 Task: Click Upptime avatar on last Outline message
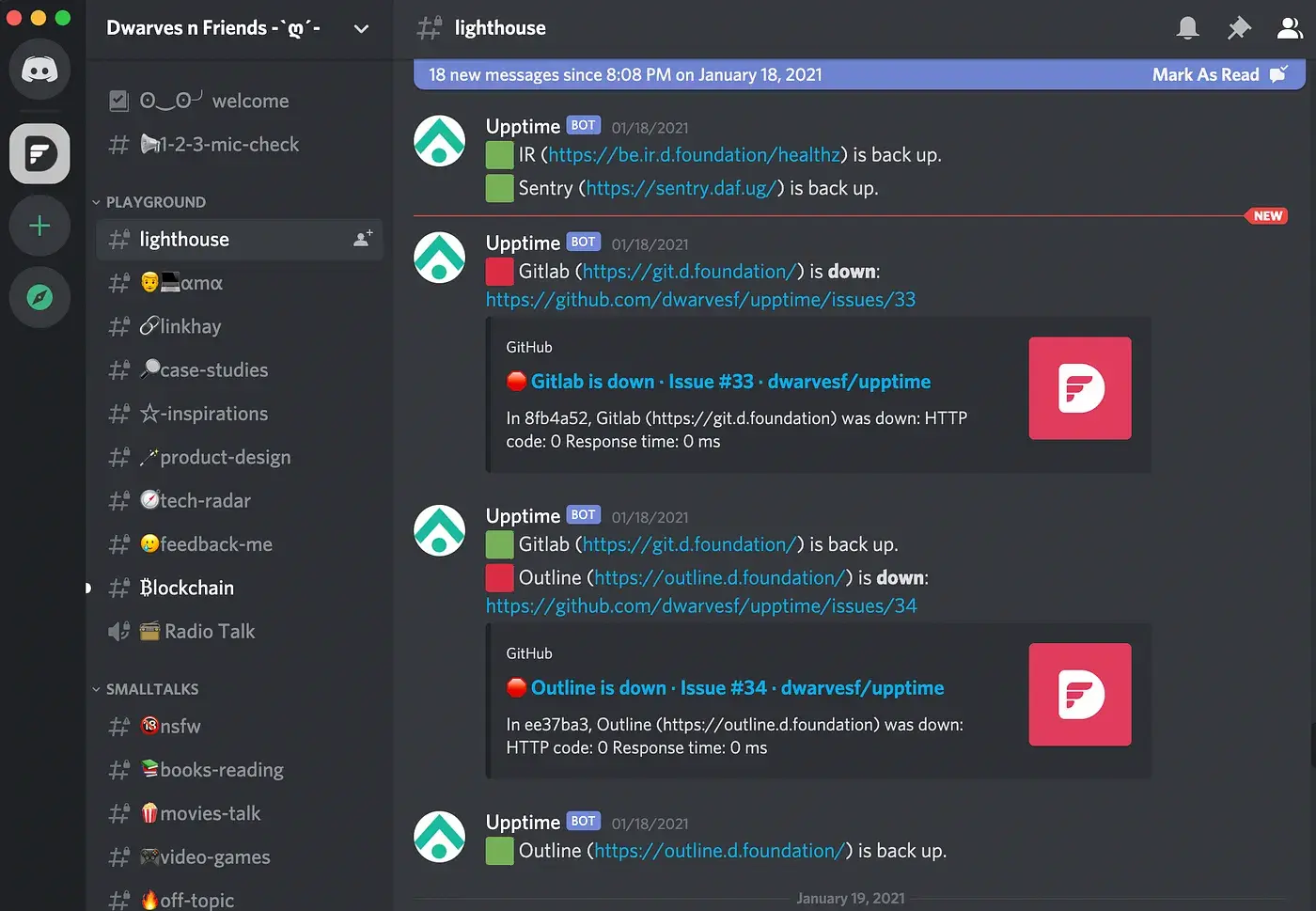440,837
